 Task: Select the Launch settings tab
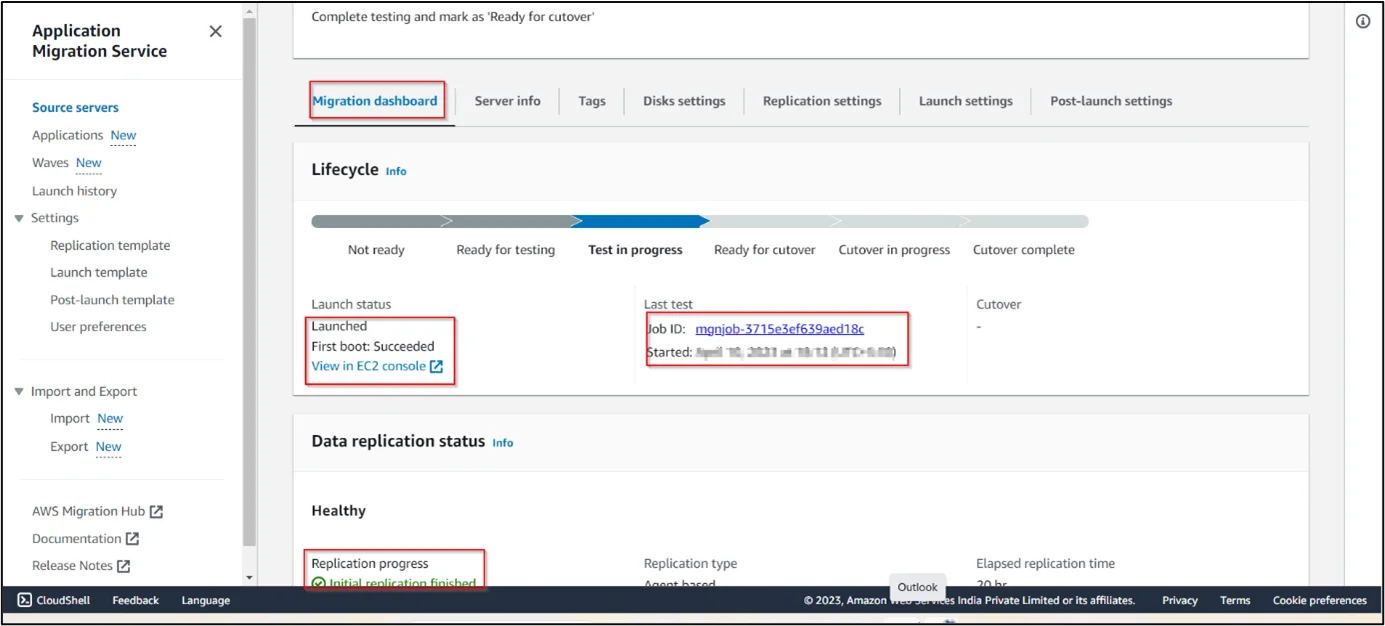point(966,101)
